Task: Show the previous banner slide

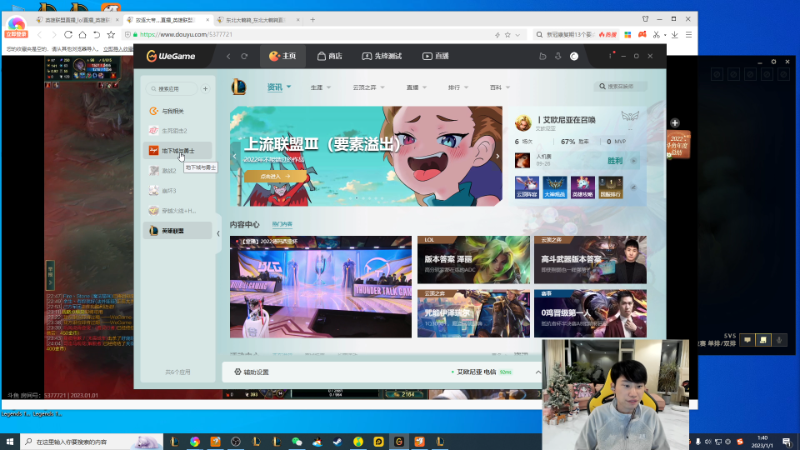Action: click(x=235, y=156)
